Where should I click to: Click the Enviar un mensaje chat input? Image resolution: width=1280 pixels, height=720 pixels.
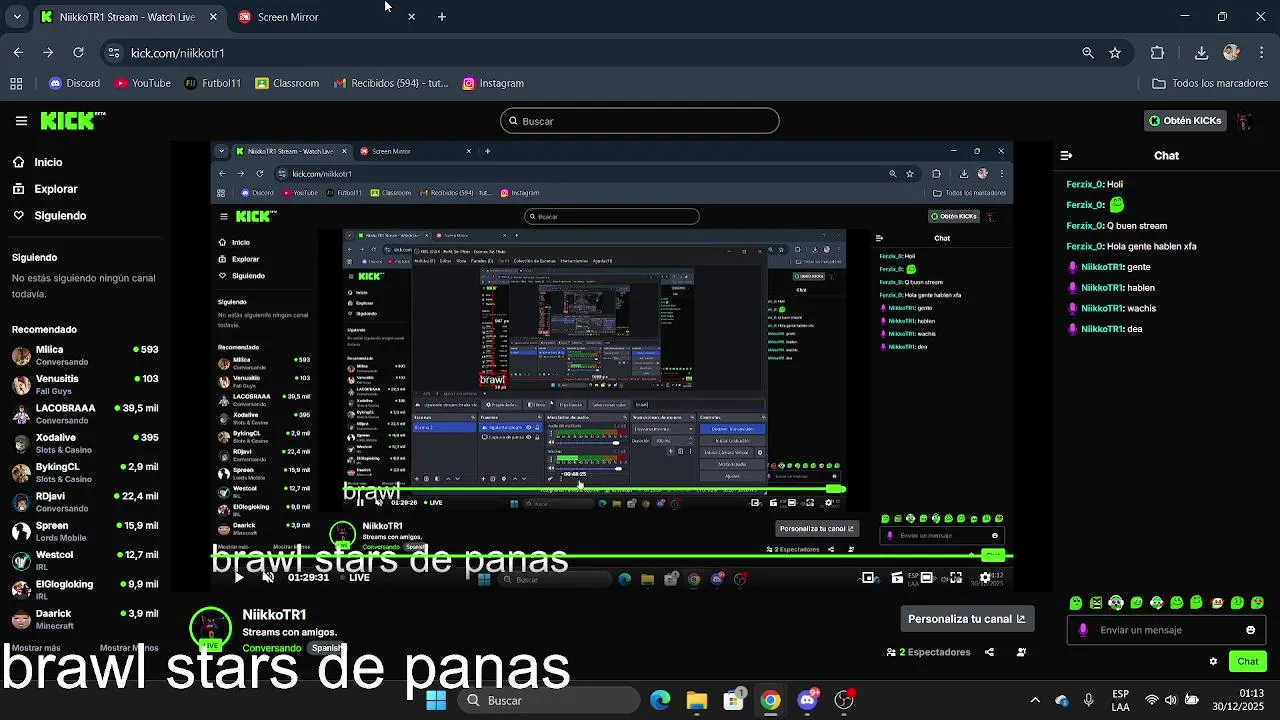tap(1165, 630)
